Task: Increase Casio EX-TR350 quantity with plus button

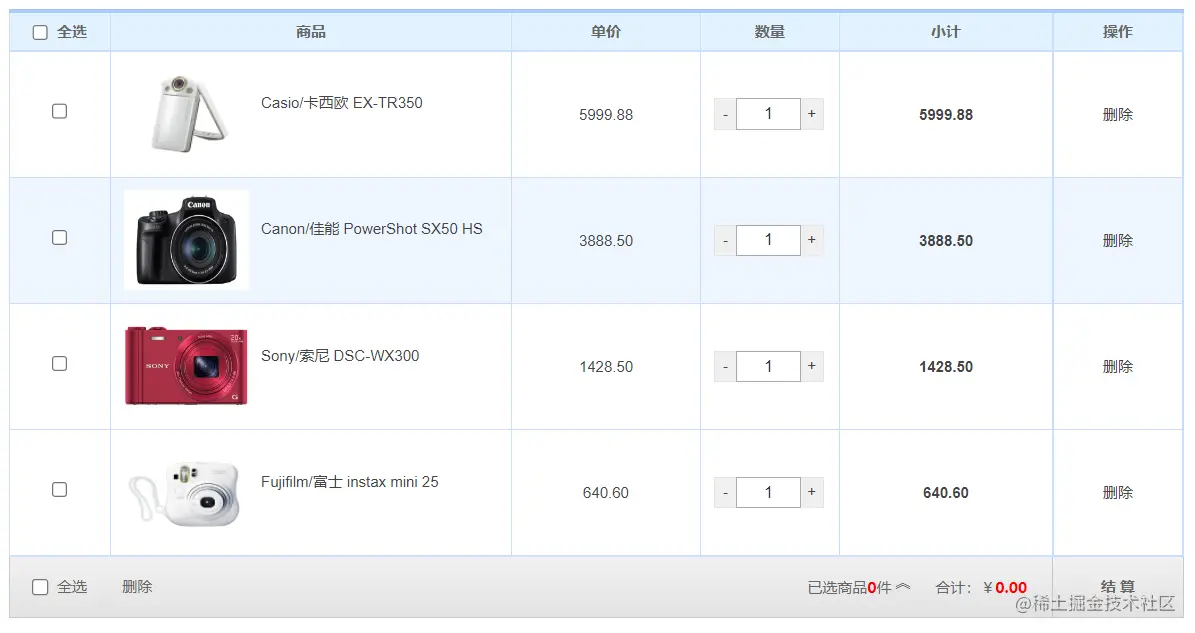Action: [x=811, y=113]
